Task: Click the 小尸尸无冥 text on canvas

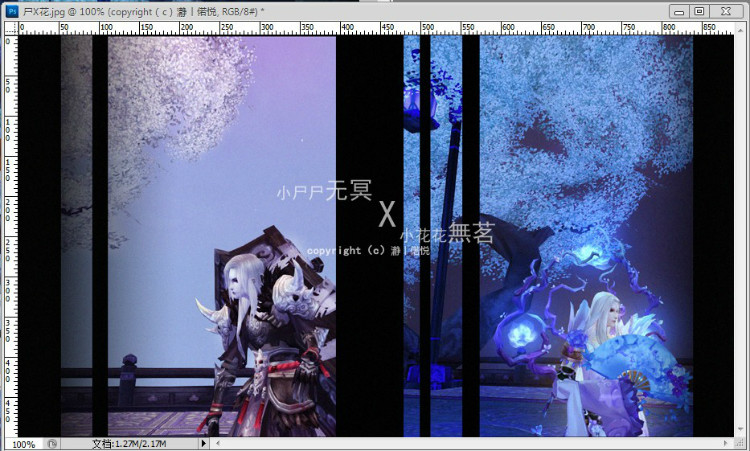Action: tap(324, 191)
